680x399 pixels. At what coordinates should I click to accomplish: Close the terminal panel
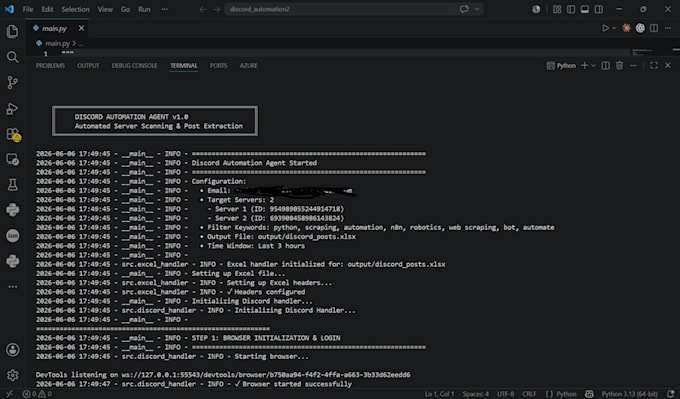668,65
